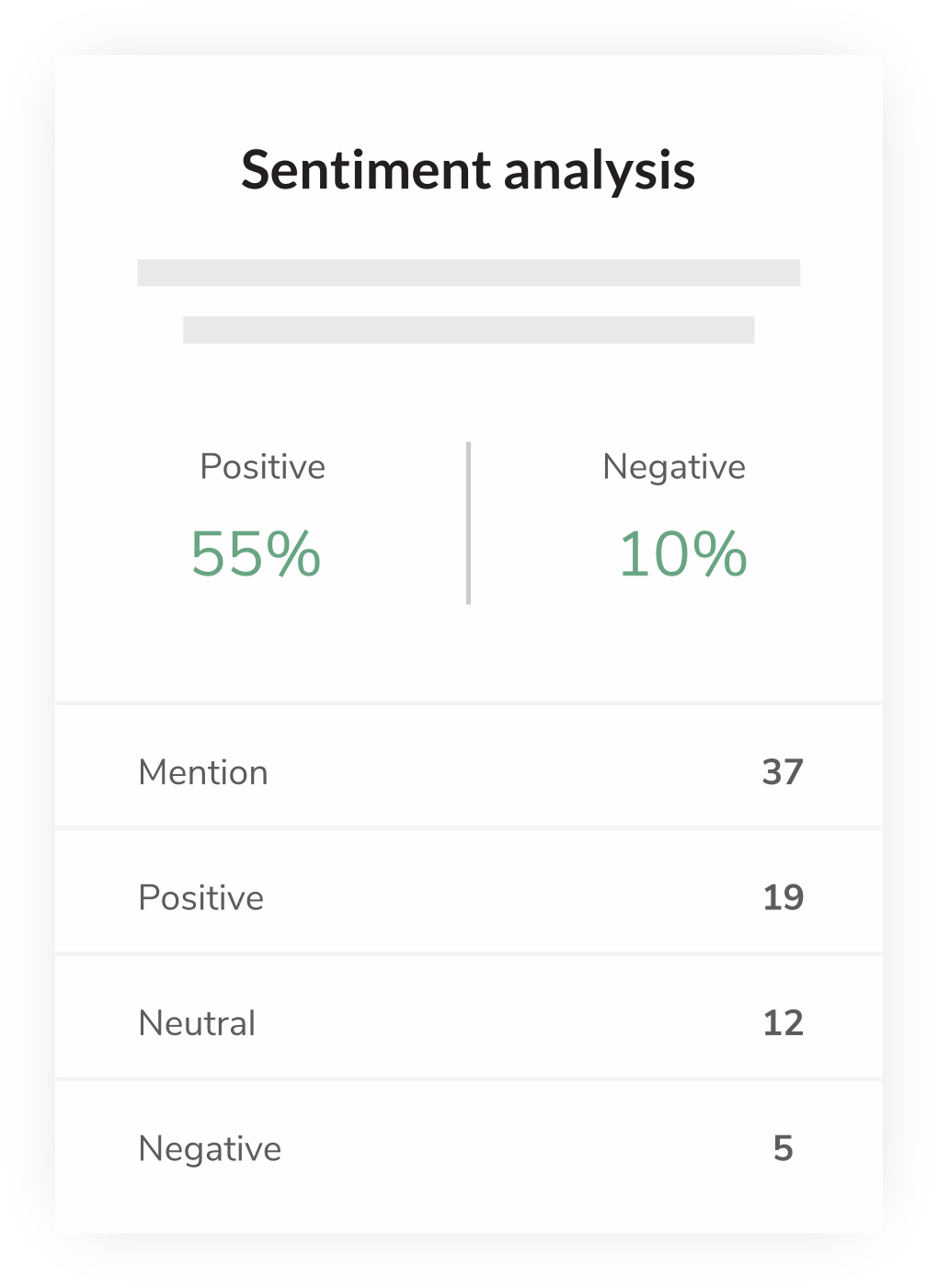Open the Positive row label beside 19
The height and width of the screenshot is (1288, 938).
[x=200, y=898]
